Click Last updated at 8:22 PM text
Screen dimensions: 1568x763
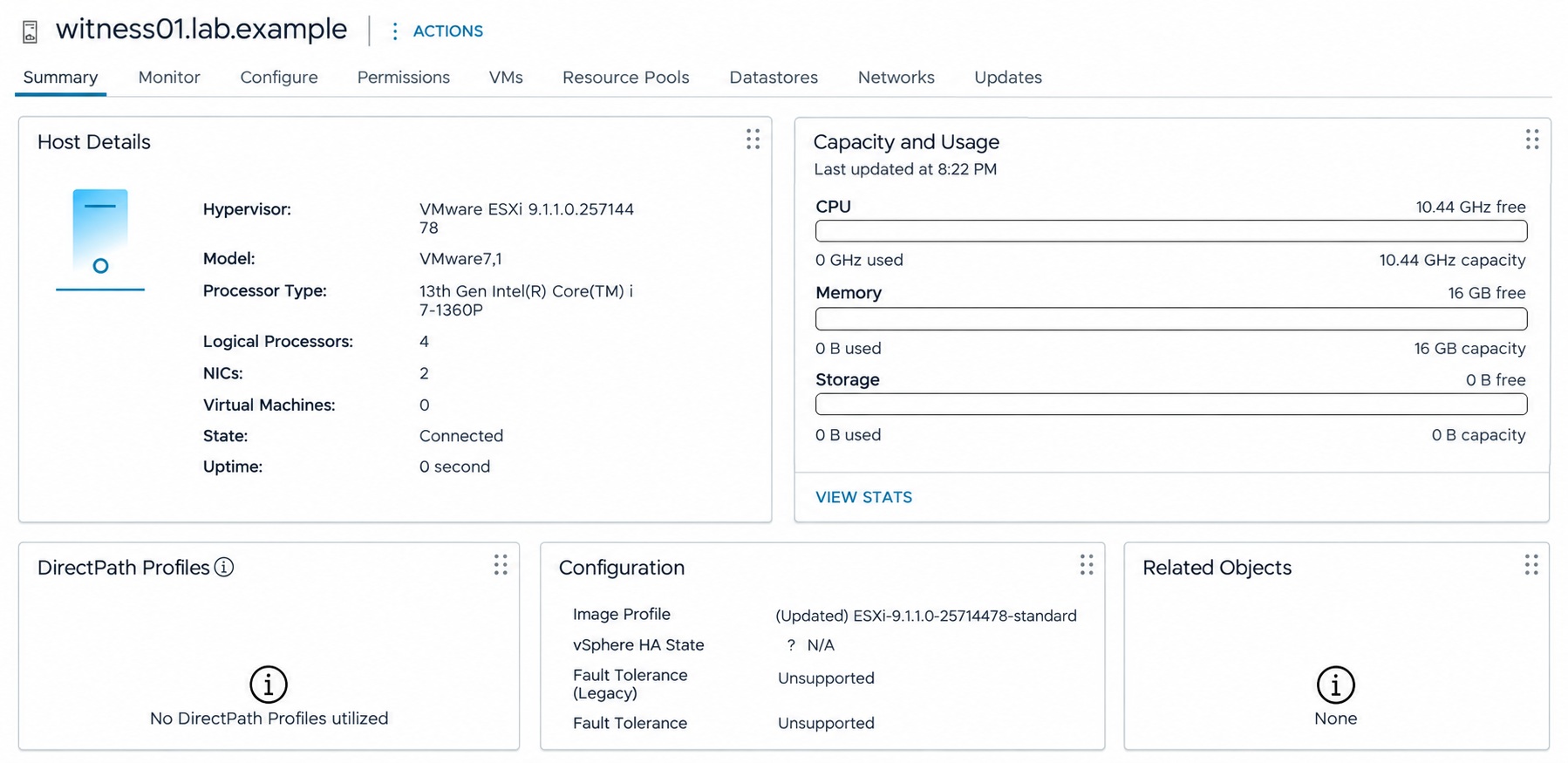[905, 169]
